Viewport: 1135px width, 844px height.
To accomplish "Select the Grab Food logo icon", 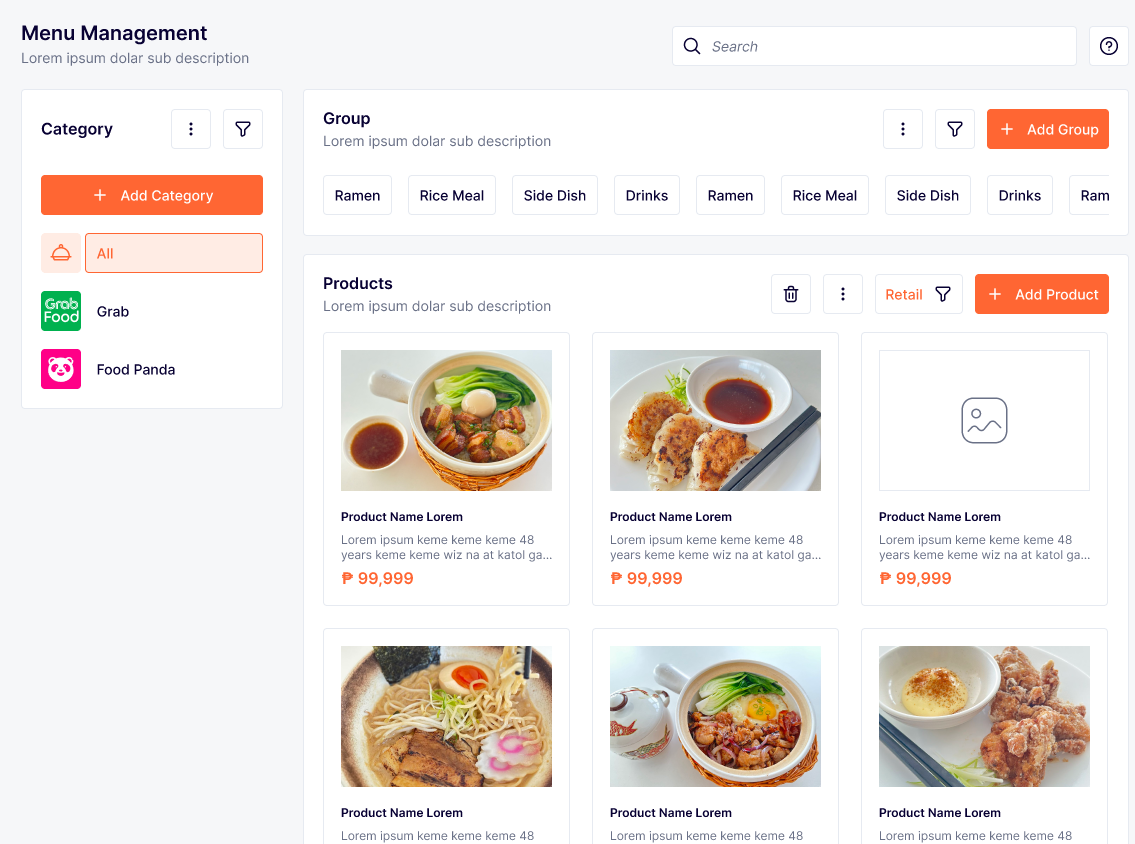I will (x=61, y=311).
